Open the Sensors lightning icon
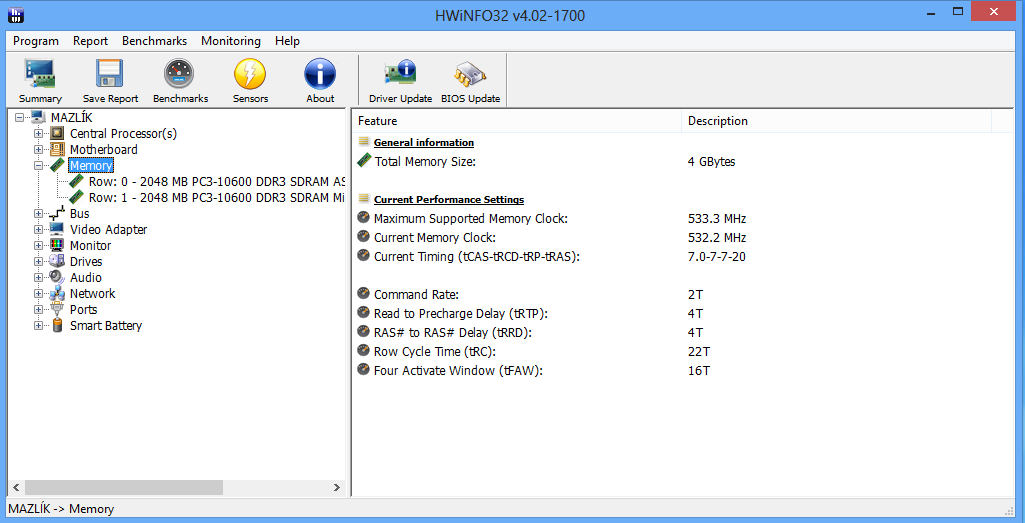Viewport: 1025px width, 523px height. [250, 73]
